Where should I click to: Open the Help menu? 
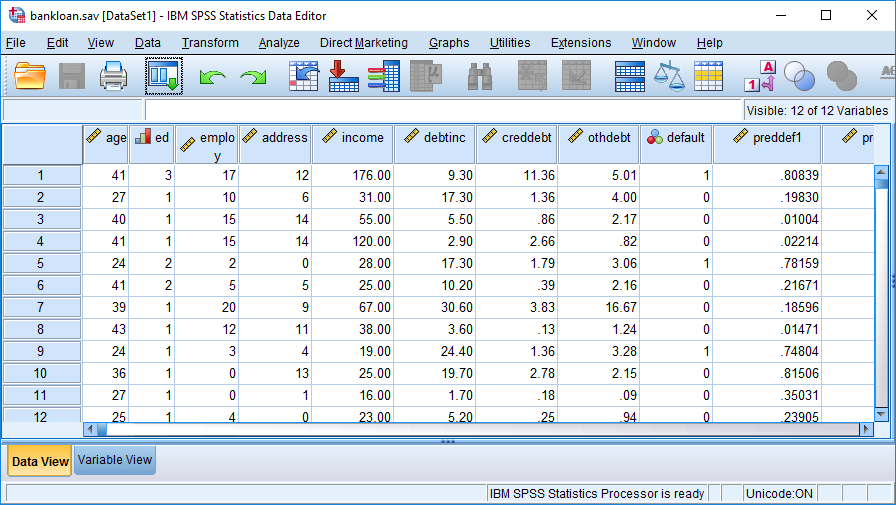click(x=709, y=43)
